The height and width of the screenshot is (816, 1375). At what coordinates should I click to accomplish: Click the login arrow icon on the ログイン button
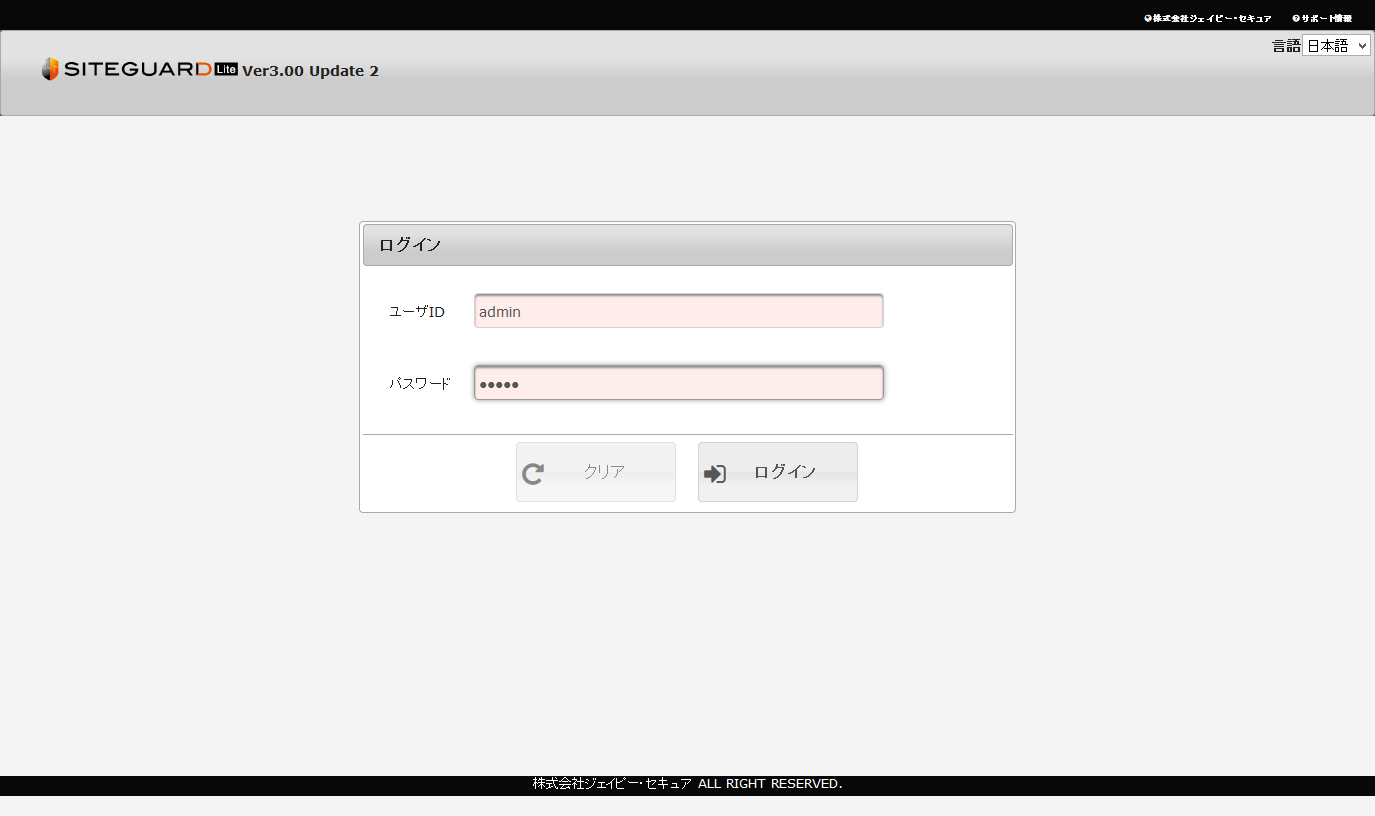click(x=715, y=474)
